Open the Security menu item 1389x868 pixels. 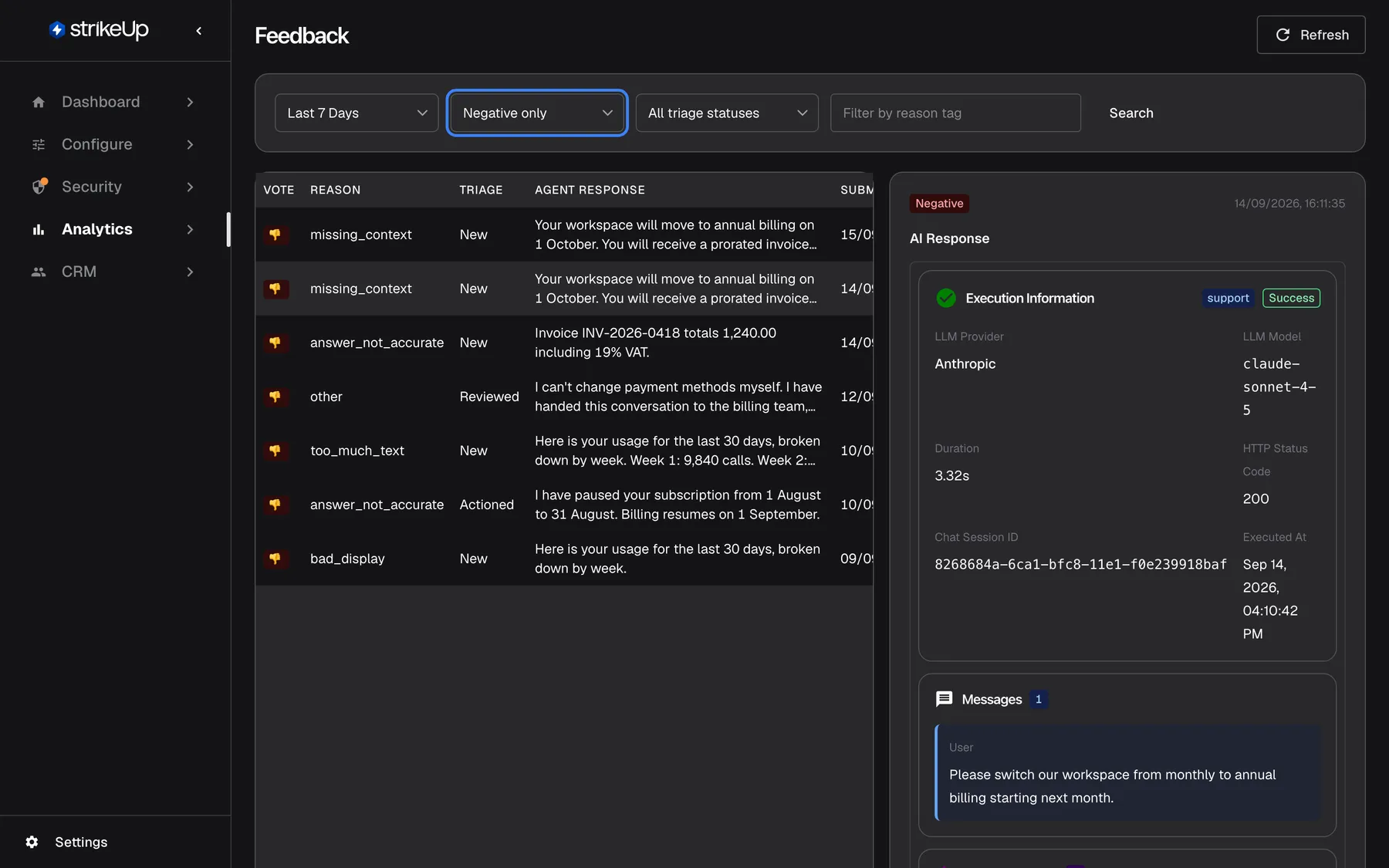tap(113, 187)
